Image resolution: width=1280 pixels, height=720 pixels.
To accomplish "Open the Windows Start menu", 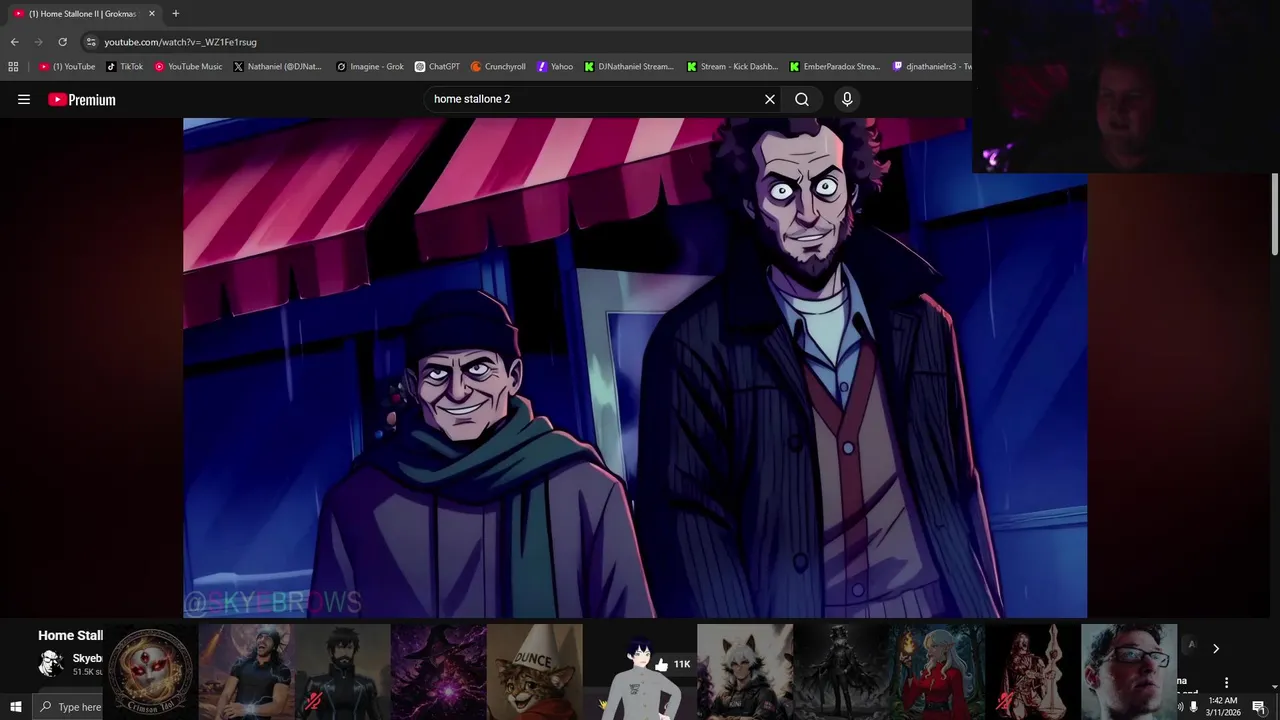I will coord(15,707).
